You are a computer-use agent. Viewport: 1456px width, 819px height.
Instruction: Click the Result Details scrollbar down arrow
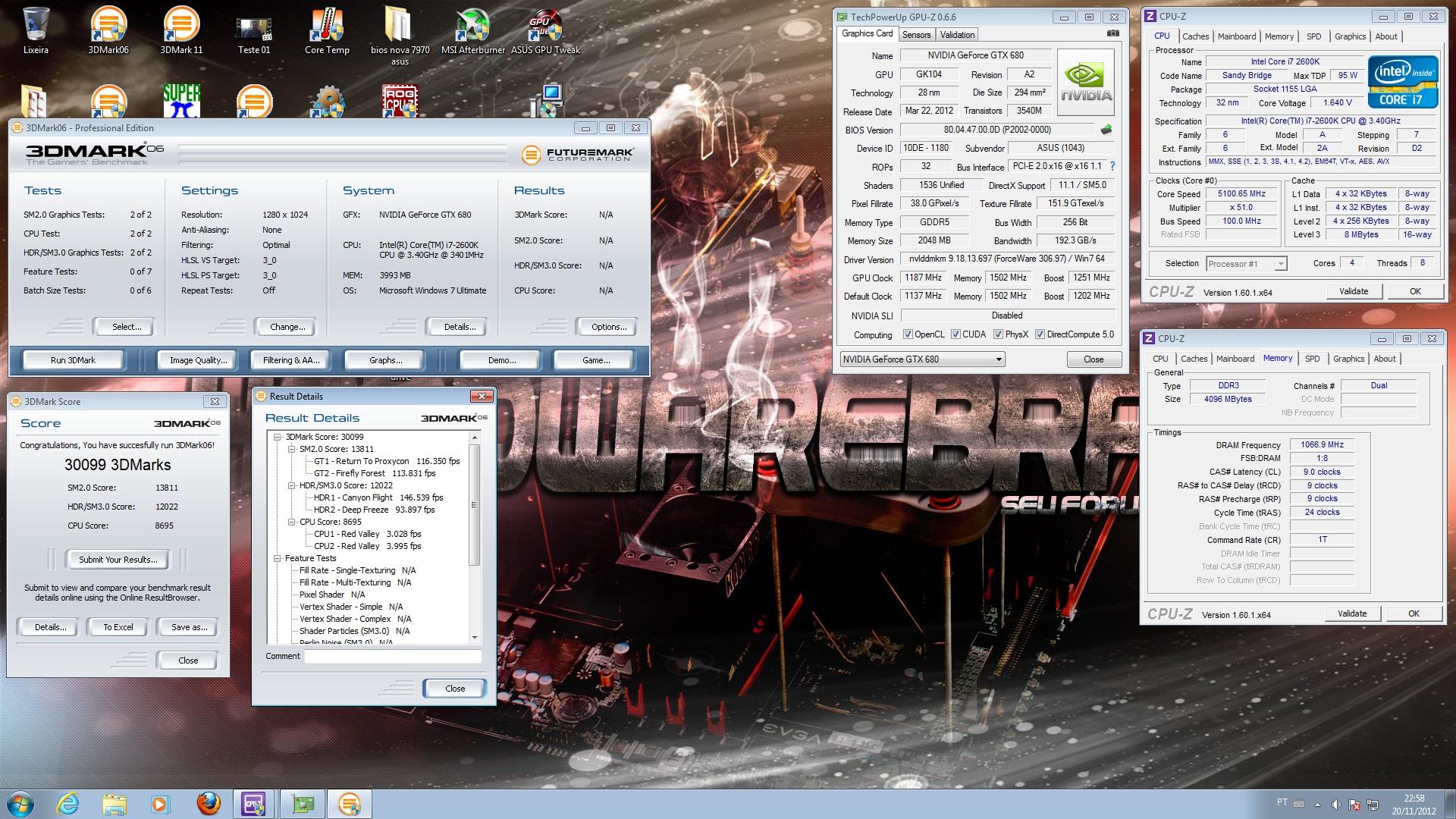[475, 638]
